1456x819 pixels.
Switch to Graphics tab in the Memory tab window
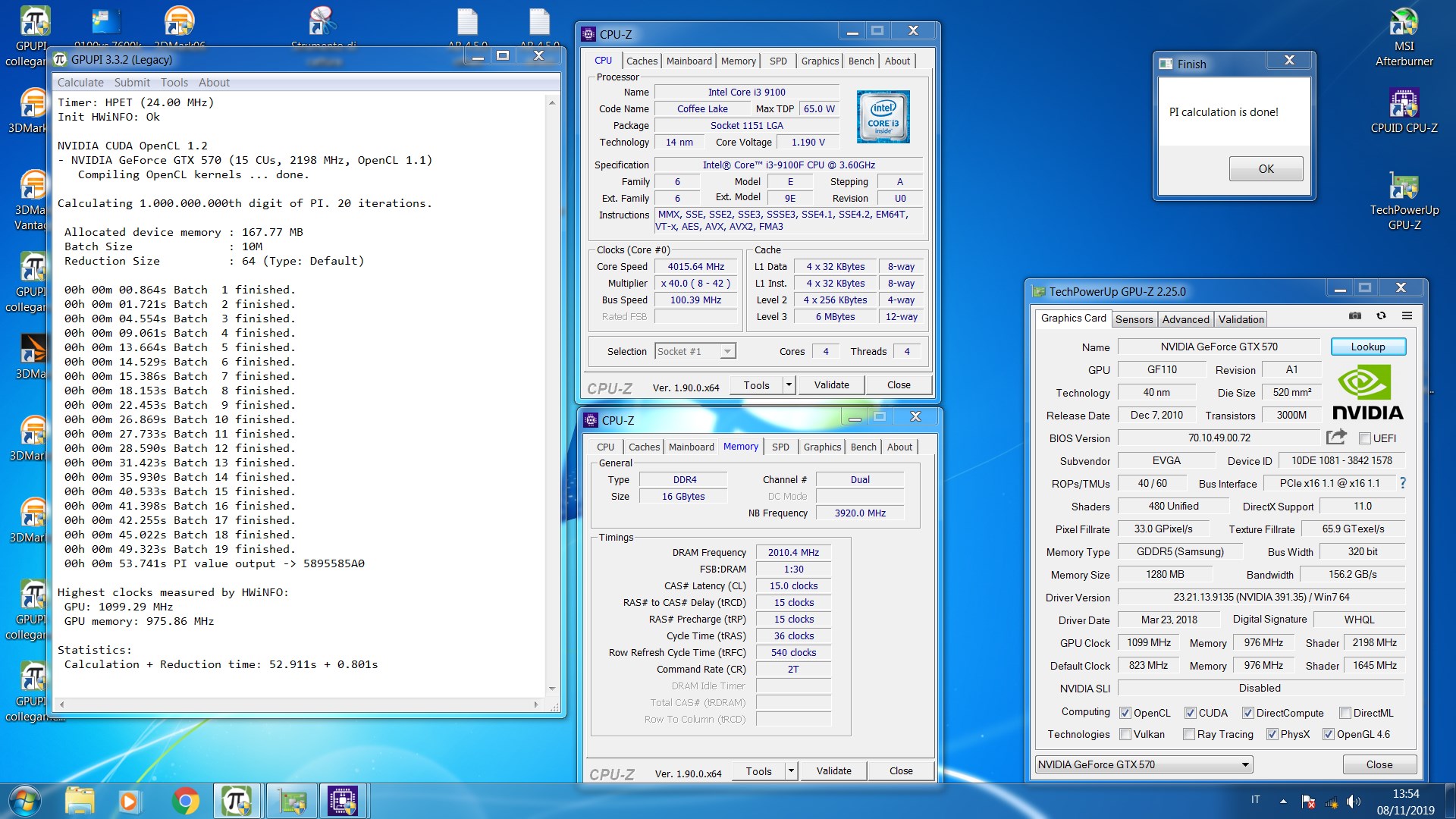click(x=822, y=447)
